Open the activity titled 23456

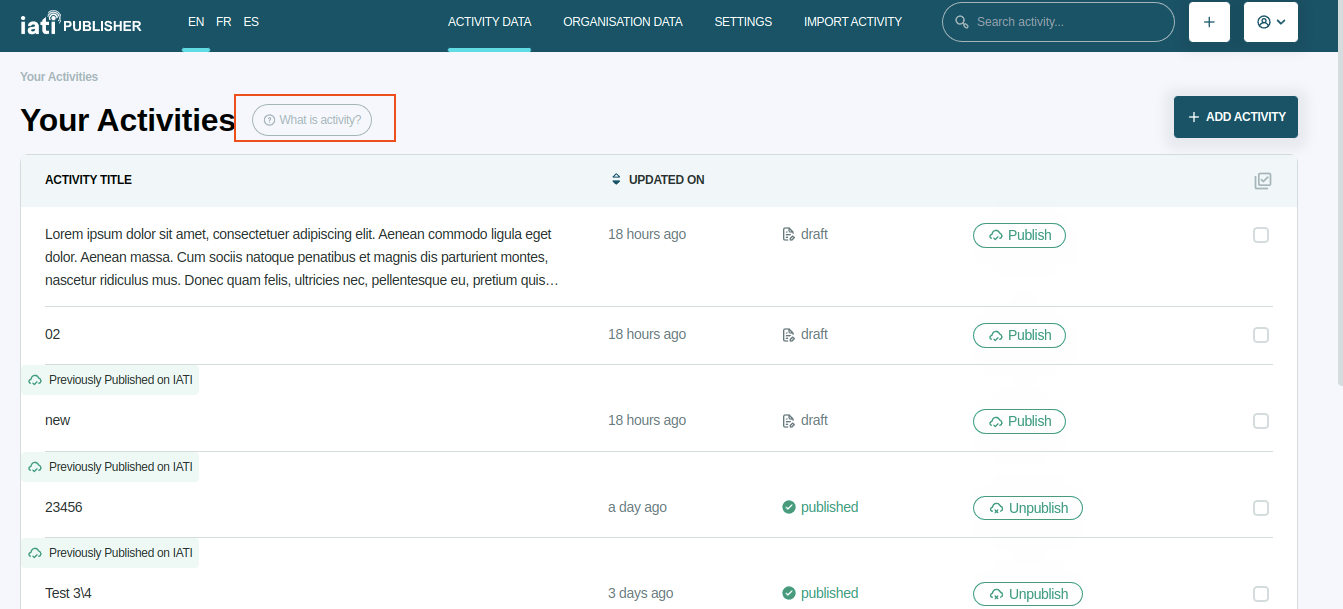pyautogui.click(x=64, y=507)
